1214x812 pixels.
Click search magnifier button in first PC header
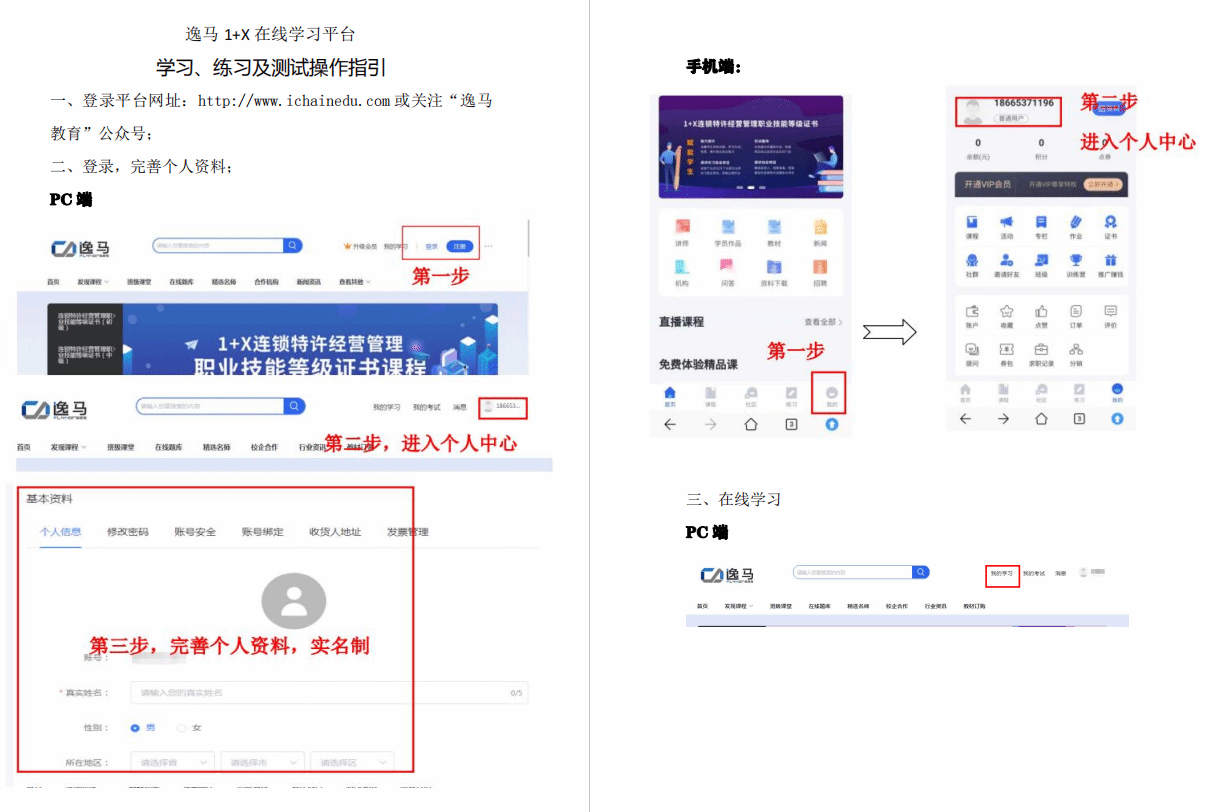point(292,245)
